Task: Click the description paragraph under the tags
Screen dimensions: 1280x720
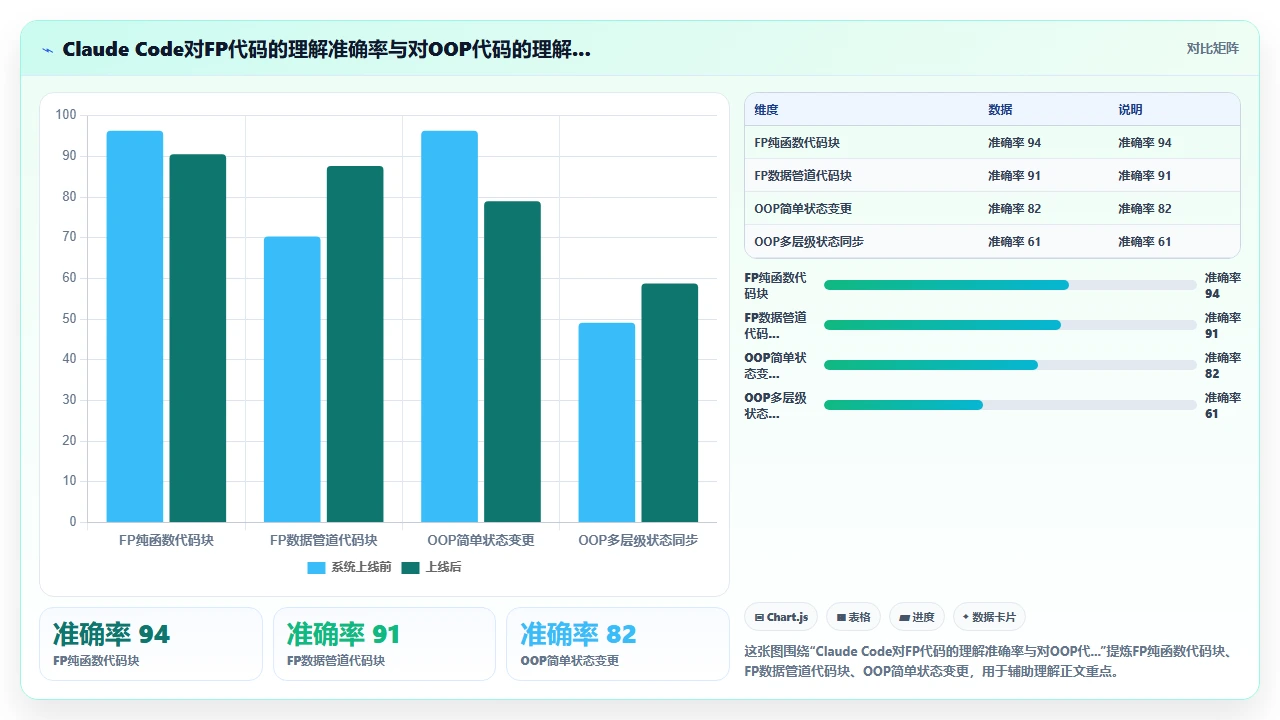Action: tap(990, 661)
